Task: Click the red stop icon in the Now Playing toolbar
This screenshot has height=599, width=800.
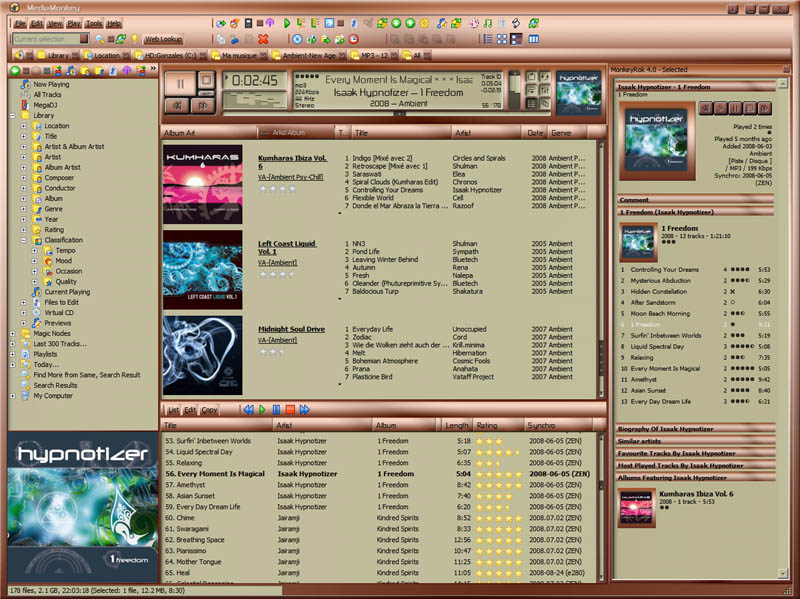Action: click(x=290, y=410)
